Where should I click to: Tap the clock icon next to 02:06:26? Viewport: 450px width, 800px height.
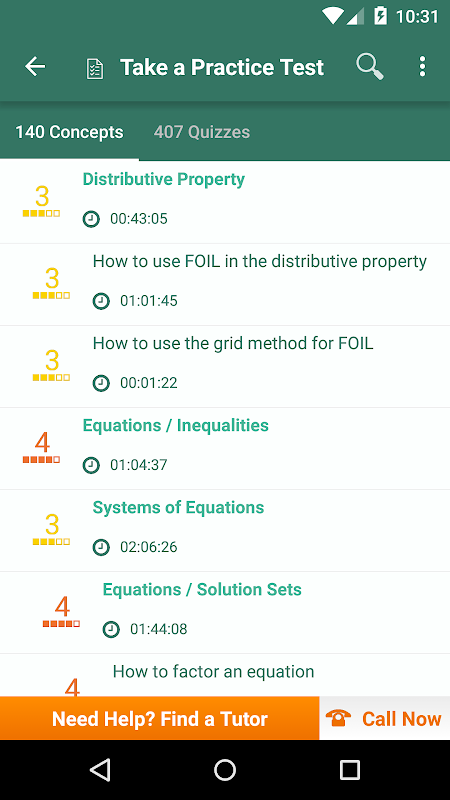pos(101,547)
